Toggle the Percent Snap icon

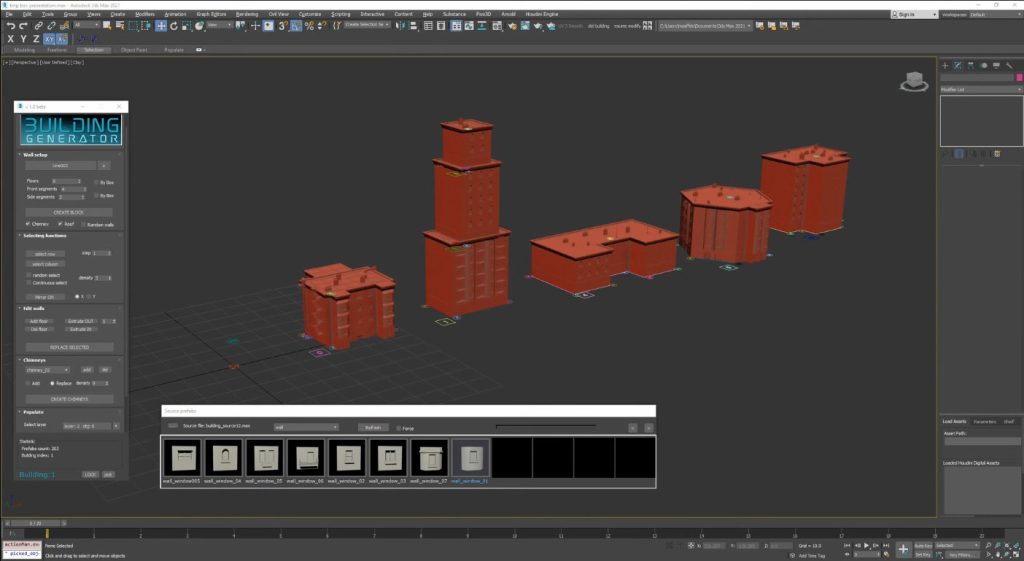point(309,26)
